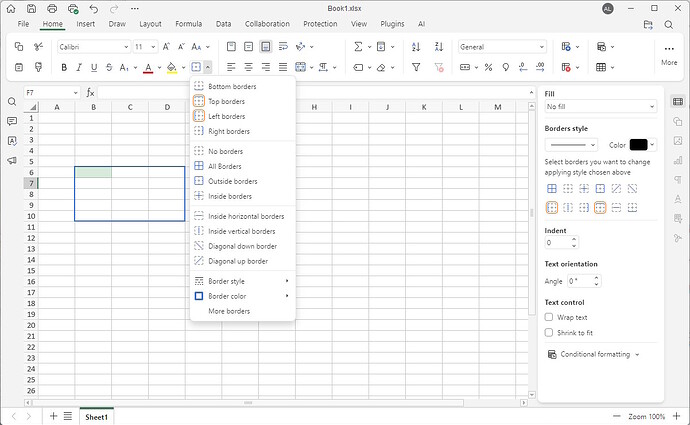This screenshot has height=425, width=690.
Task: Click the insert function fx icon
Action: point(90,92)
